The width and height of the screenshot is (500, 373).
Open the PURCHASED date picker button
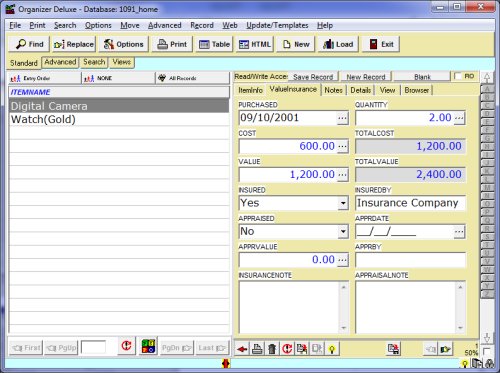(x=343, y=118)
